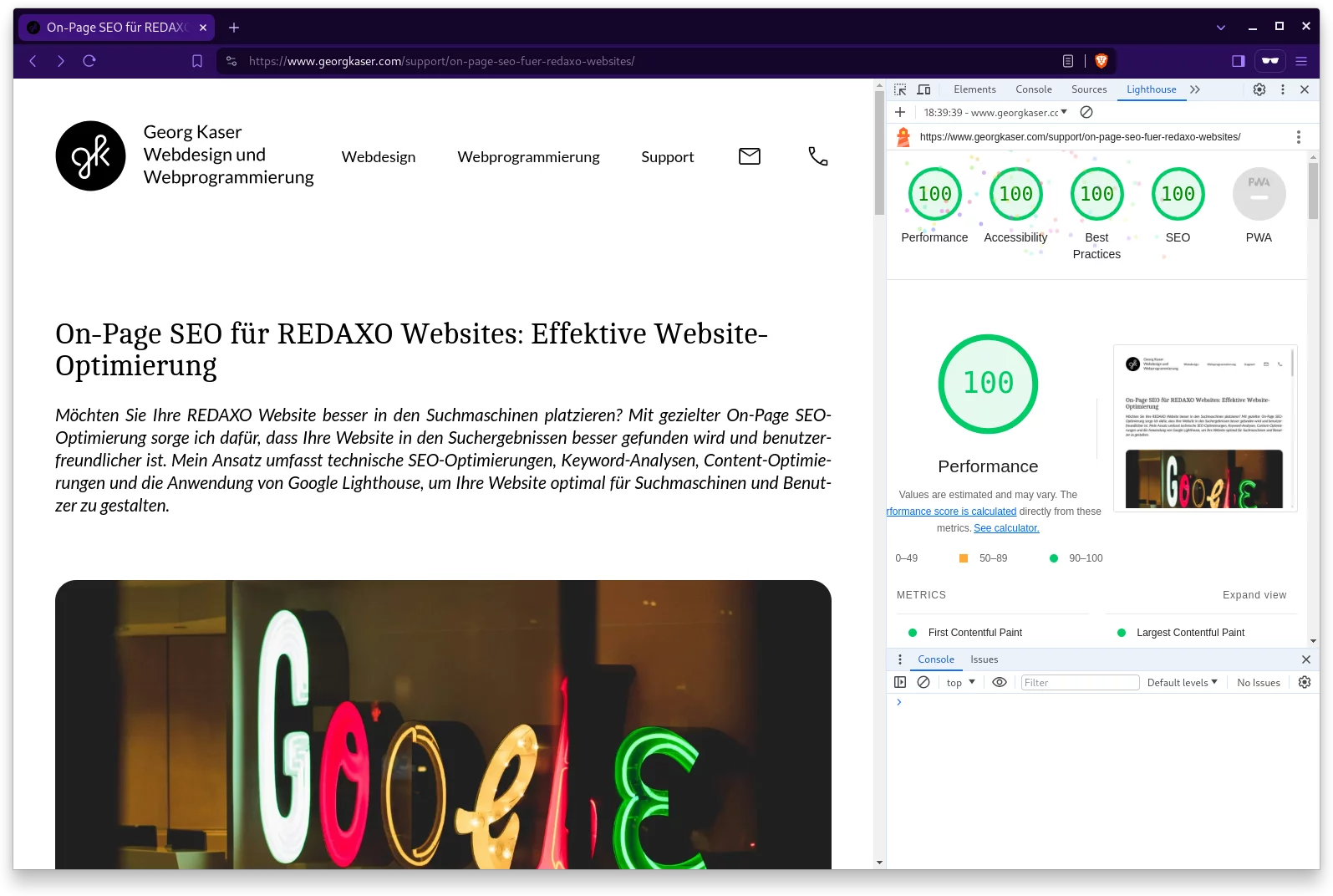Activate the DevTools inspect element picker
This screenshot has height=896, width=1333.
pyautogui.click(x=900, y=89)
